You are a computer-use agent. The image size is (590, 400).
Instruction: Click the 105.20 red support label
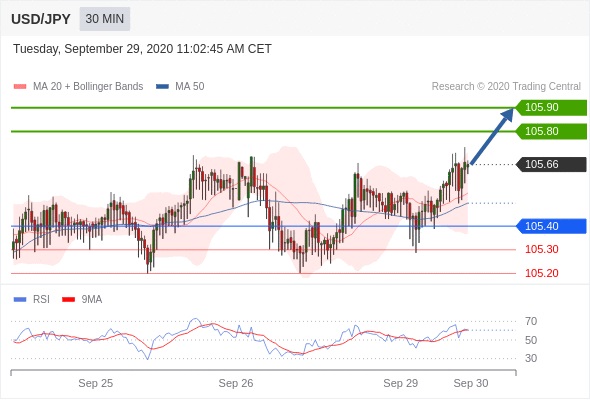tap(541, 273)
